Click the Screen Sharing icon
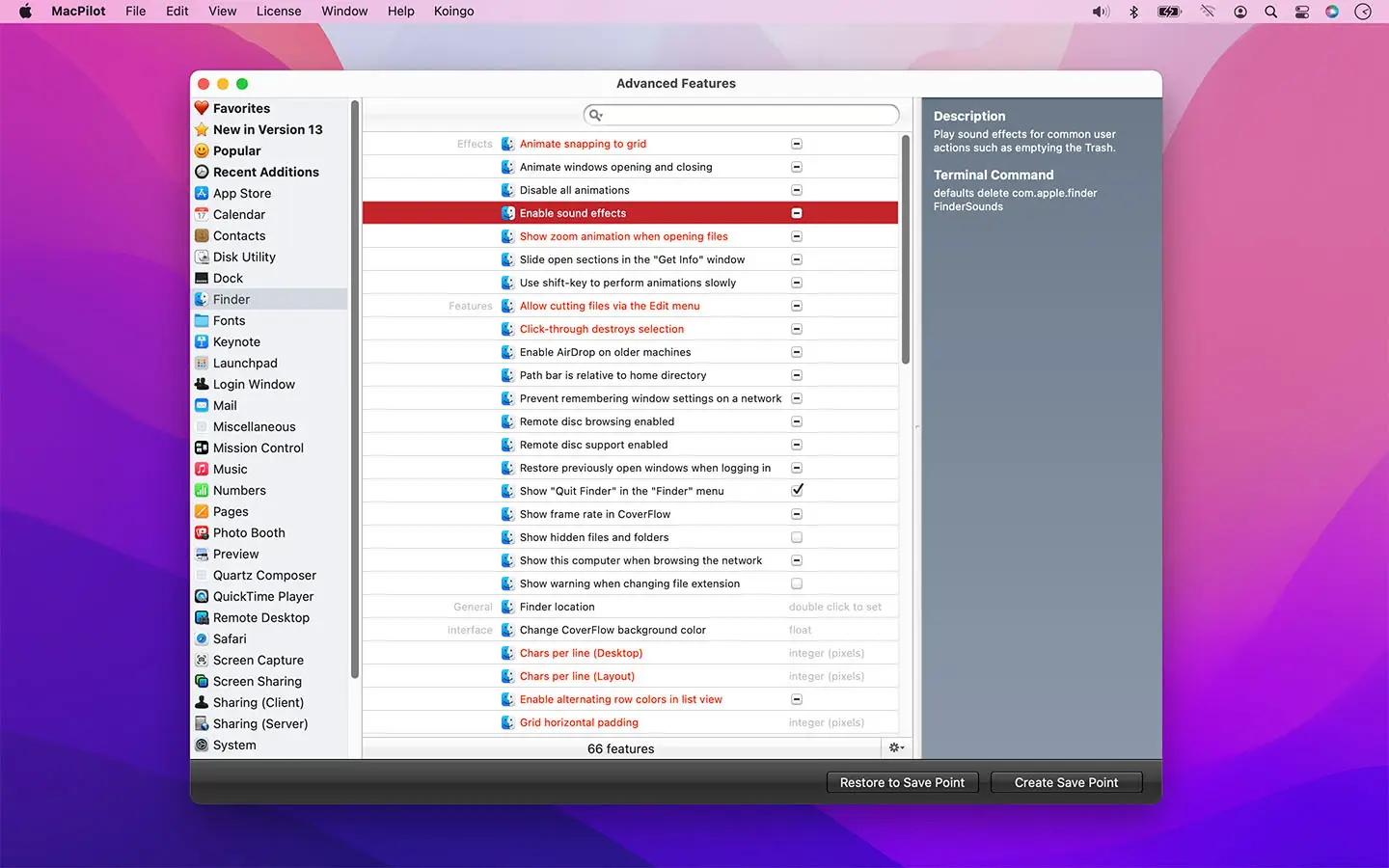This screenshot has width=1389, height=868. point(202,681)
